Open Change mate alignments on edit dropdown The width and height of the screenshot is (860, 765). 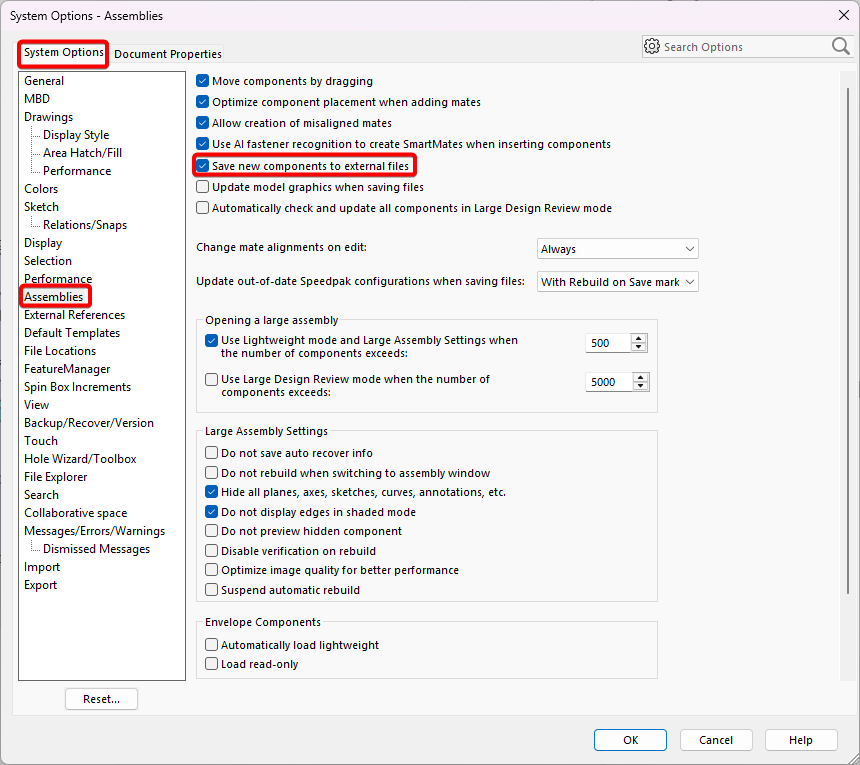(618, 249)
